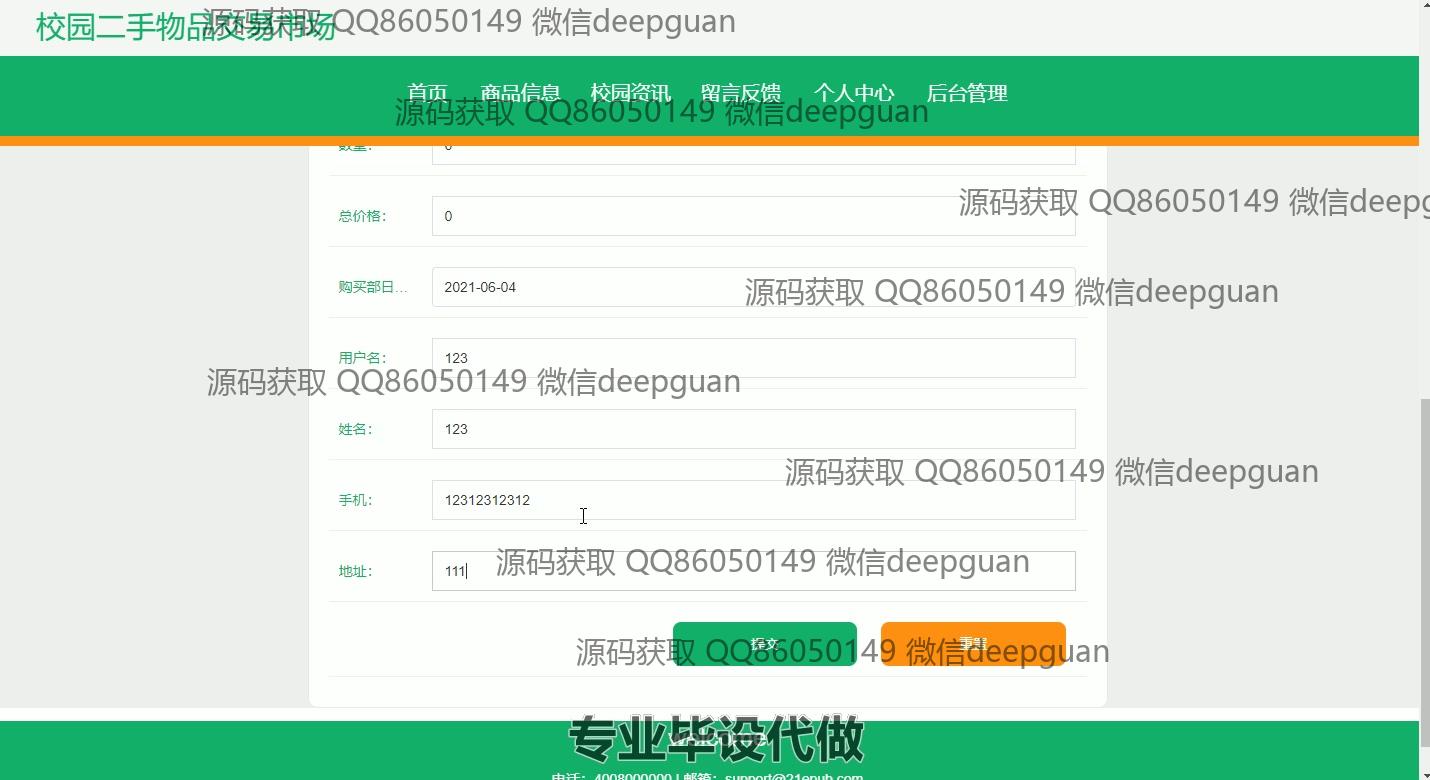The width and height of the screenshot is (1430, 780).
Task: Click the 校园二手物品交易市场 site title
Action: [x=185, y=27]
